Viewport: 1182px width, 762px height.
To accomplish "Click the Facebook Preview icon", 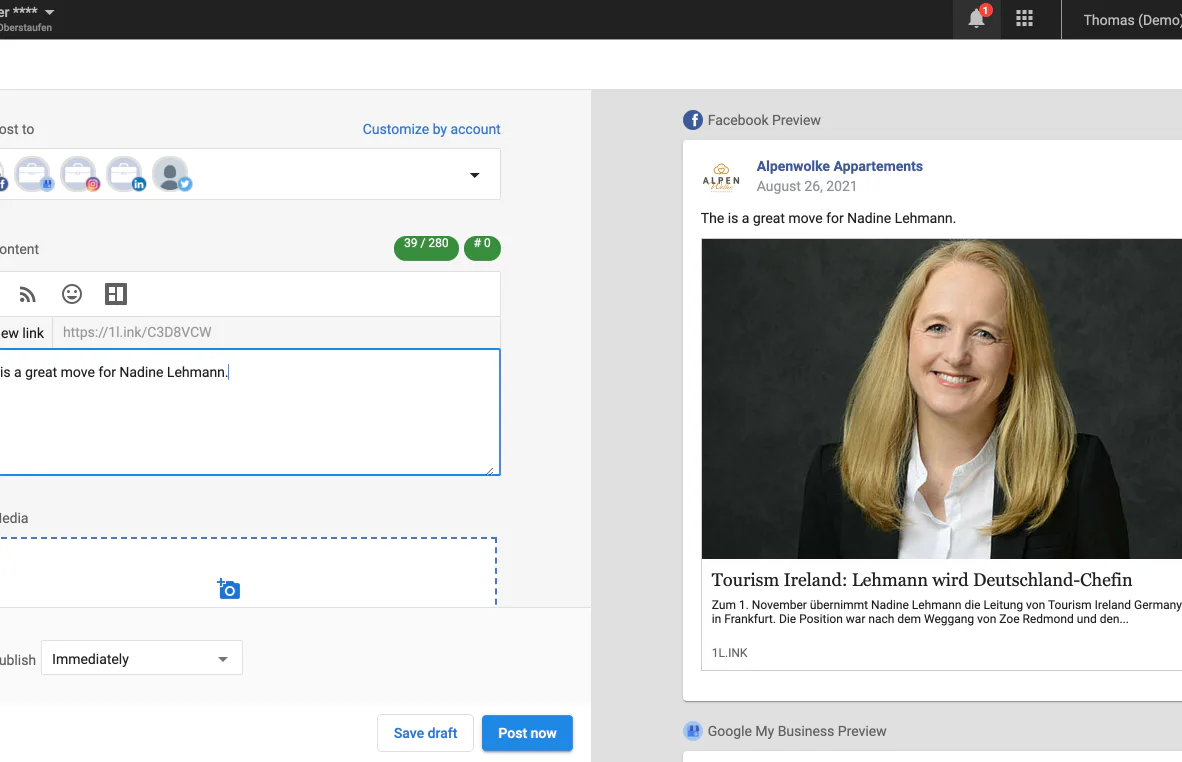I will click(x=693, y=120).
